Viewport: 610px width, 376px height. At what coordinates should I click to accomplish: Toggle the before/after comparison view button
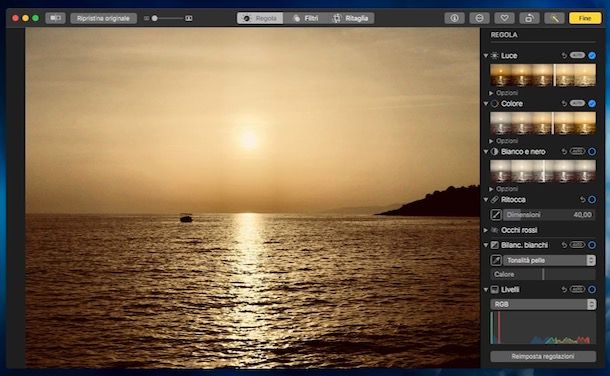[x=55, y=18]
